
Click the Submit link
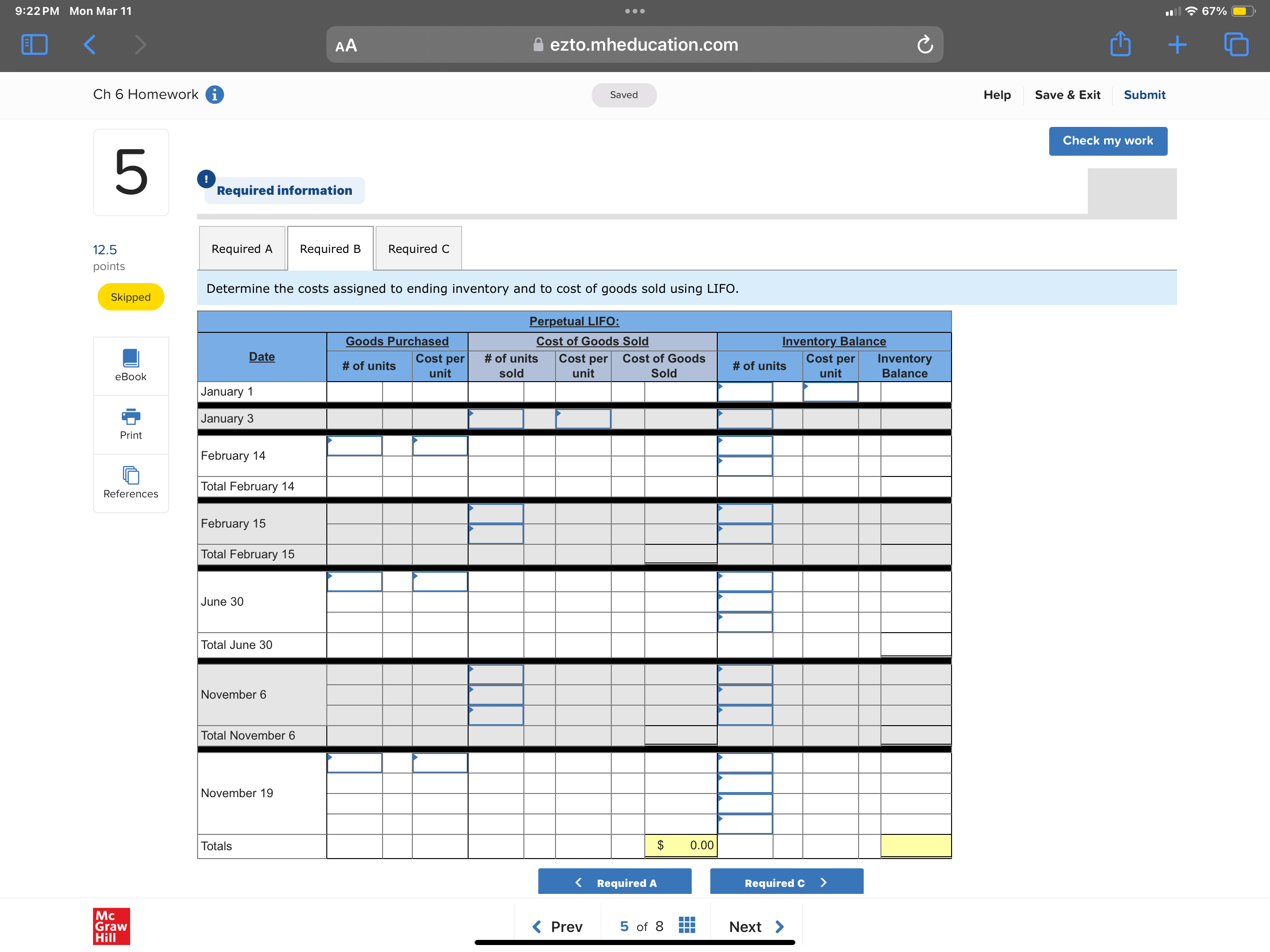tap(1144, 95)
